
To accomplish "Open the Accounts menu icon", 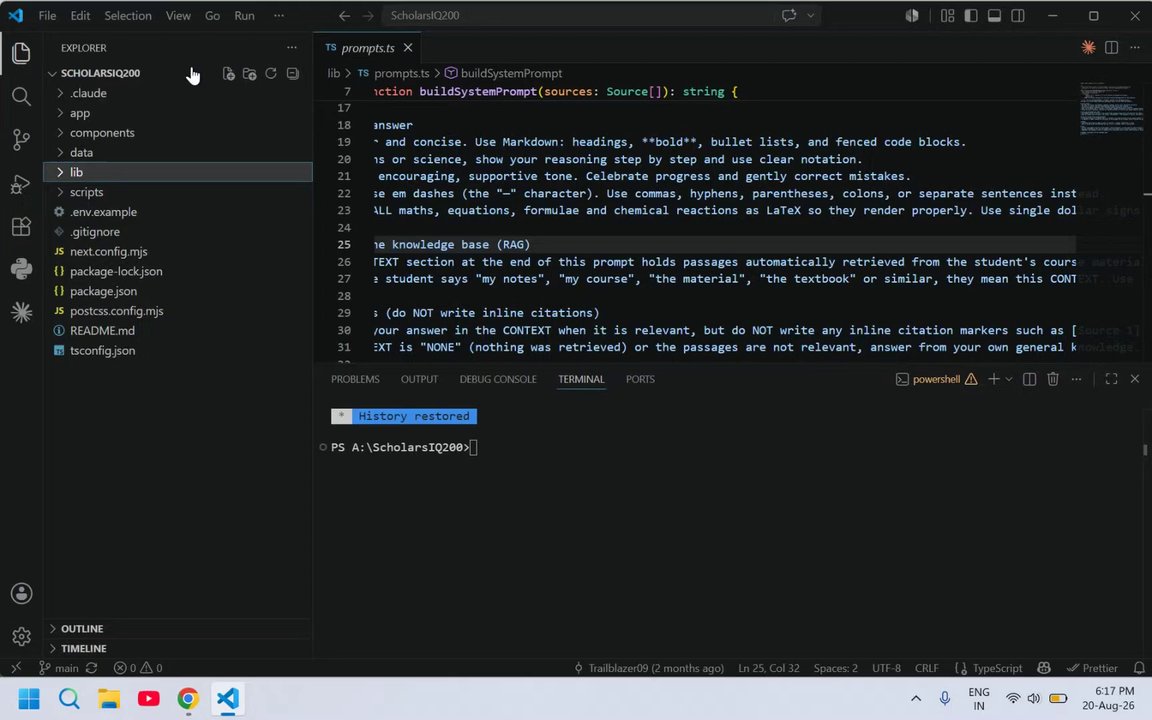I will coord(21,593).
